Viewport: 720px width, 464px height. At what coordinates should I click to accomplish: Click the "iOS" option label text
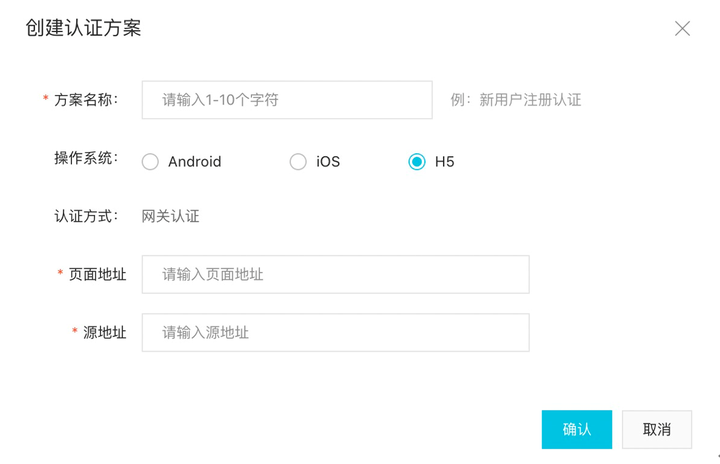point(328,161)
